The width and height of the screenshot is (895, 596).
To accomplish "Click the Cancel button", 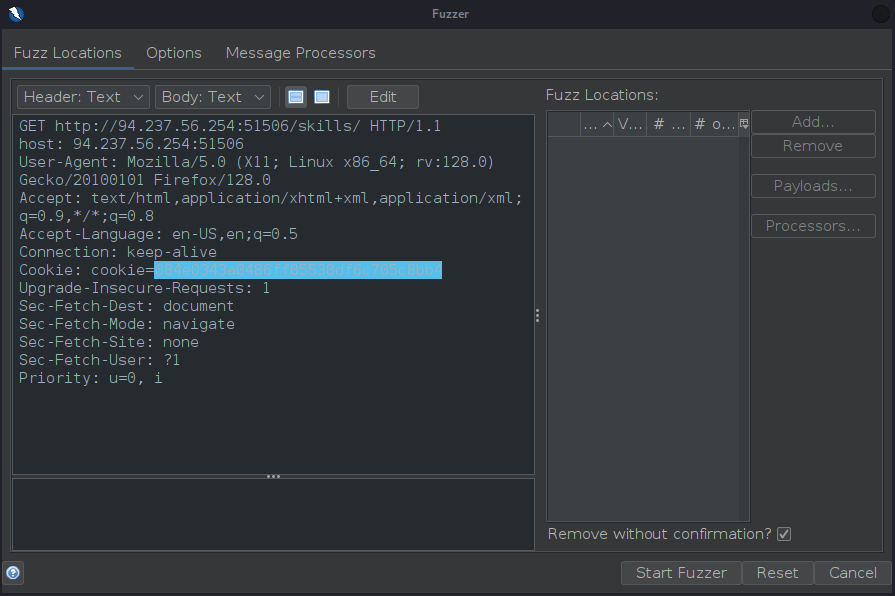I will click(x=852, y=573).
